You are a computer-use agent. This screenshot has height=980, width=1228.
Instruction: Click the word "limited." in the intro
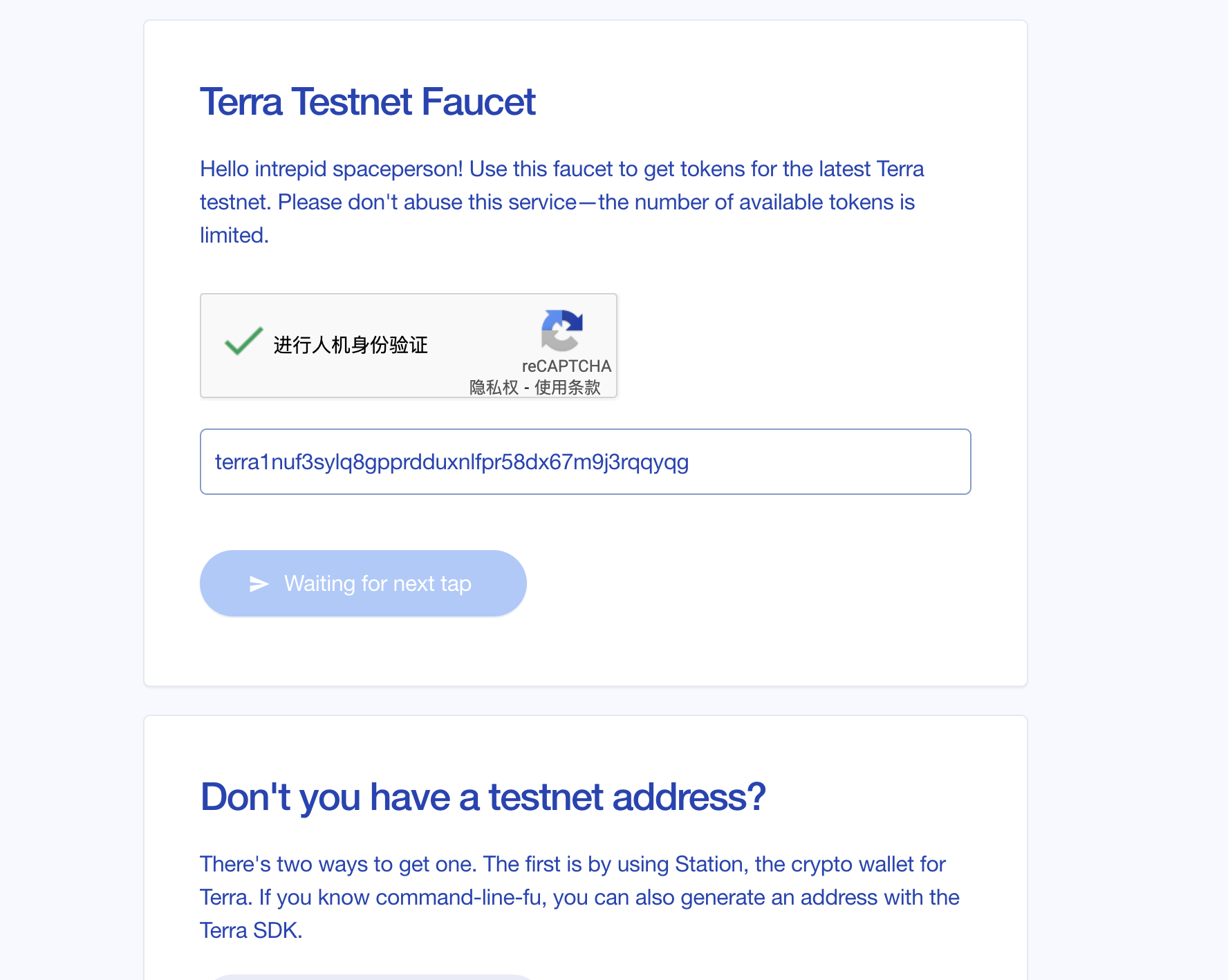[x=234, y=236]
